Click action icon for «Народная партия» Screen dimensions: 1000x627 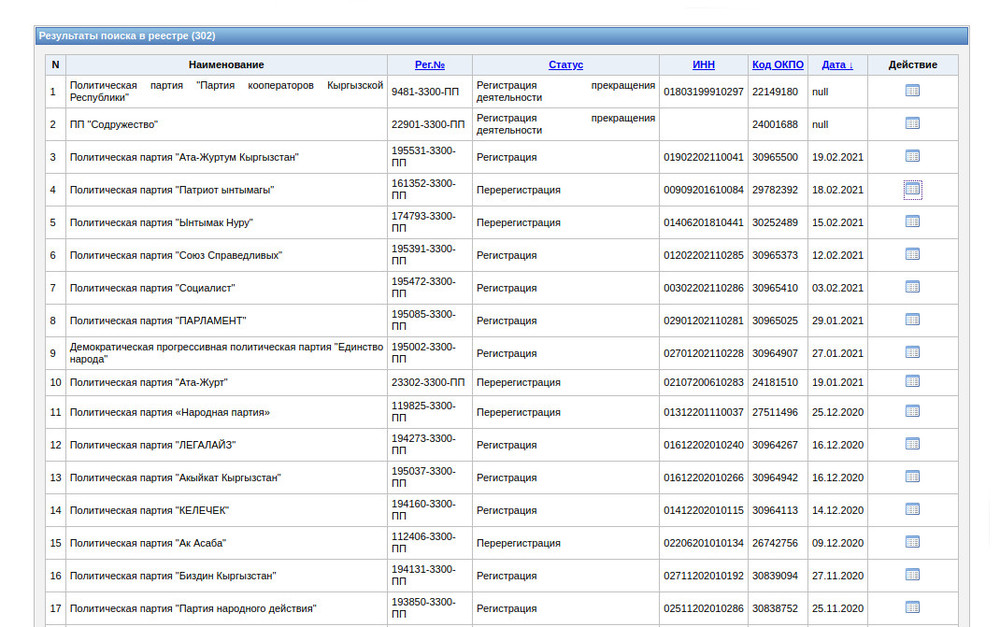point(913,411)
